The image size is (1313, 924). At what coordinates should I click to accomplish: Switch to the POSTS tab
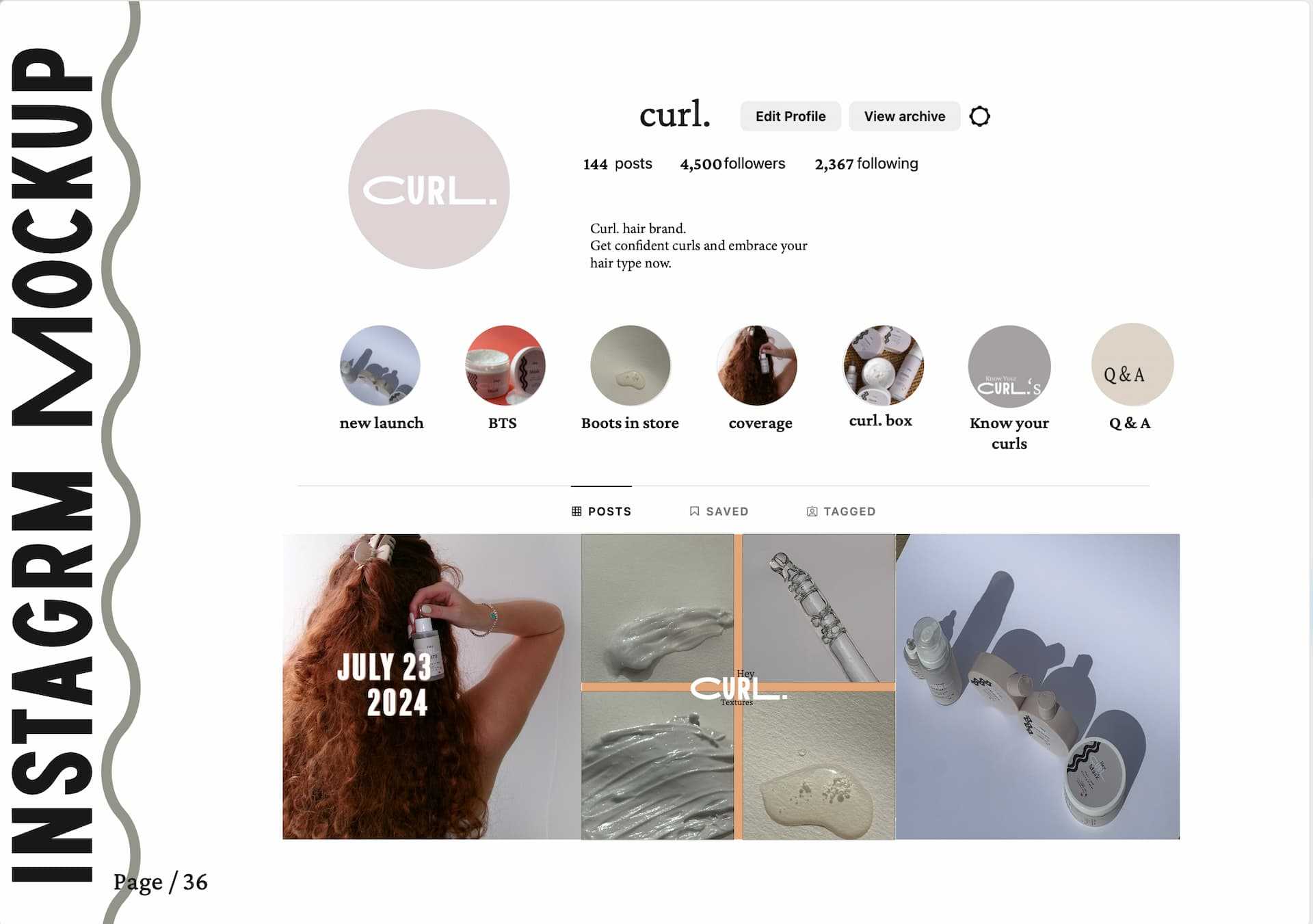click(601, 511)
